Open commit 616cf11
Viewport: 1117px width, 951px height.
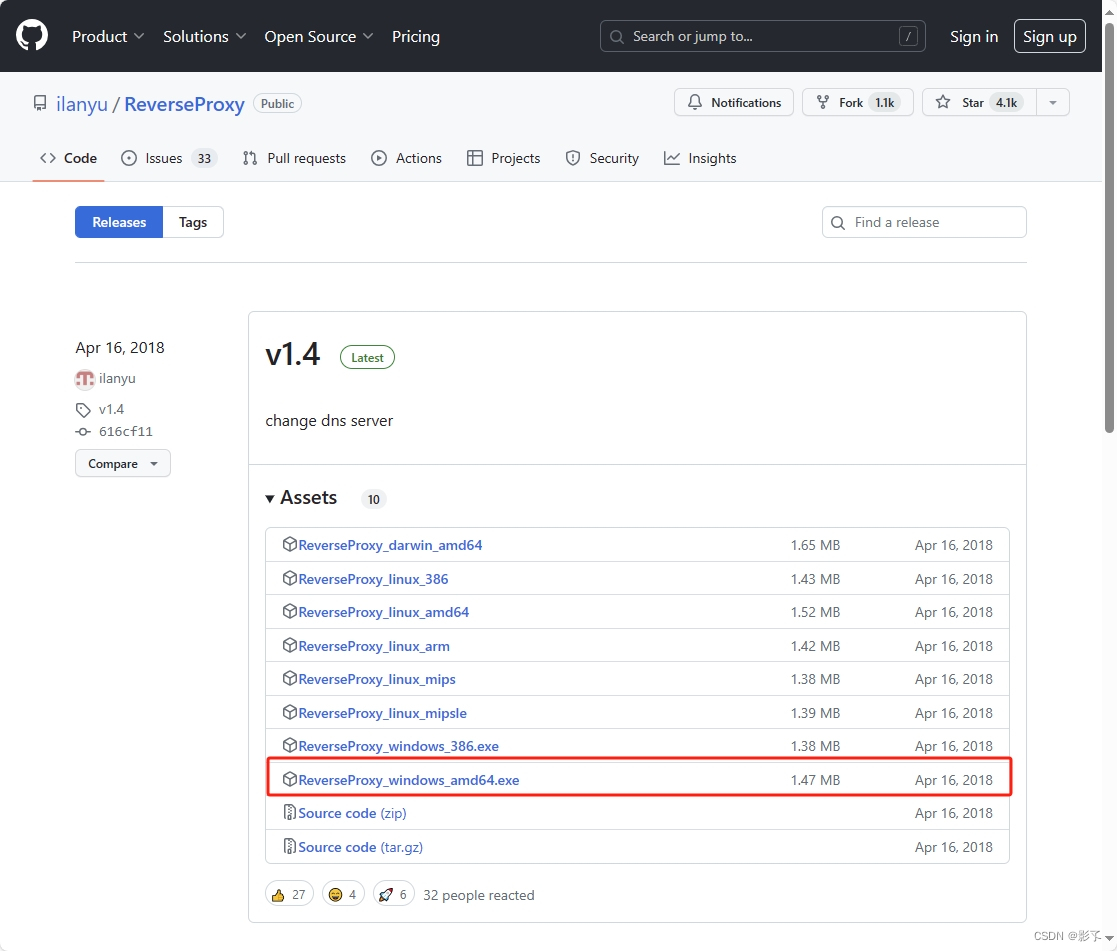125,432
